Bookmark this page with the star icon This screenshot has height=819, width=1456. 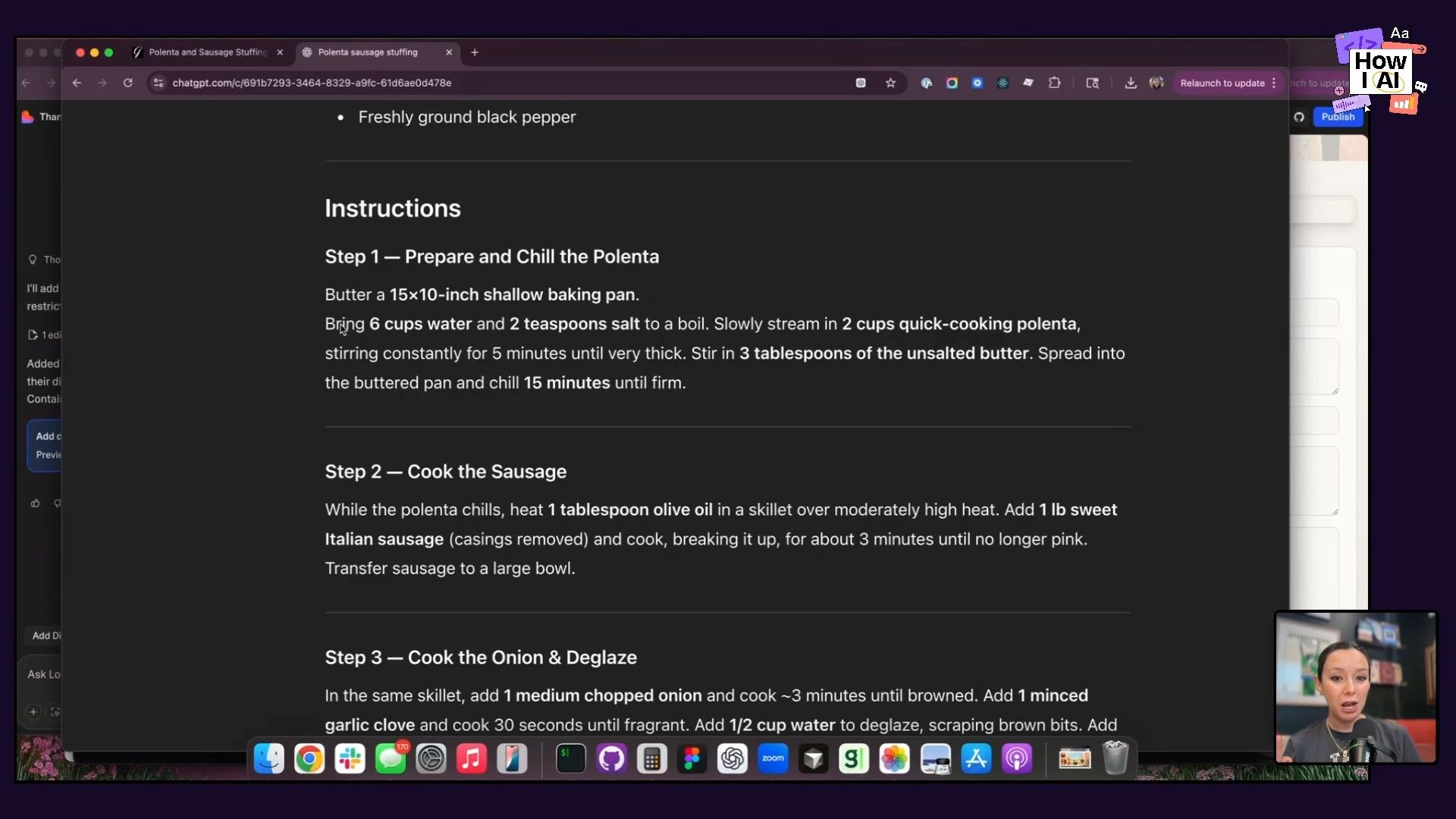tap(890, 83)
